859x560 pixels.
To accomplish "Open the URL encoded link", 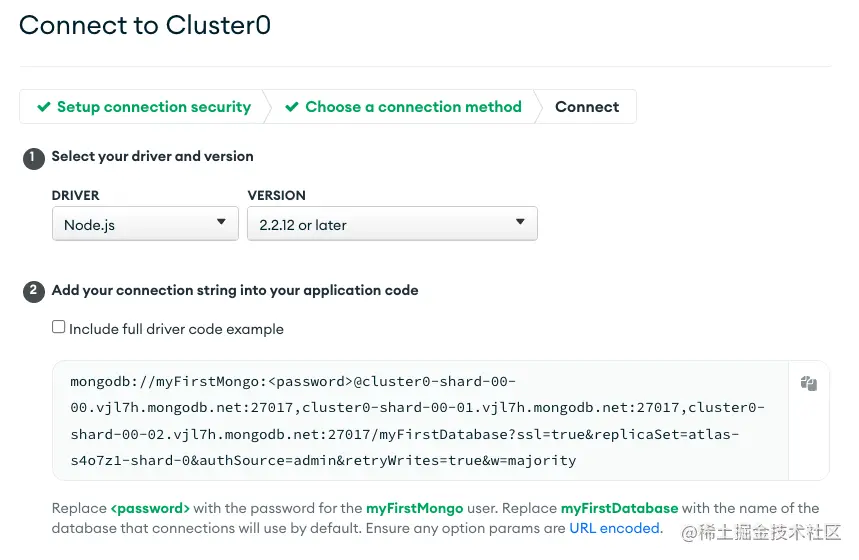I will point(615,528).
